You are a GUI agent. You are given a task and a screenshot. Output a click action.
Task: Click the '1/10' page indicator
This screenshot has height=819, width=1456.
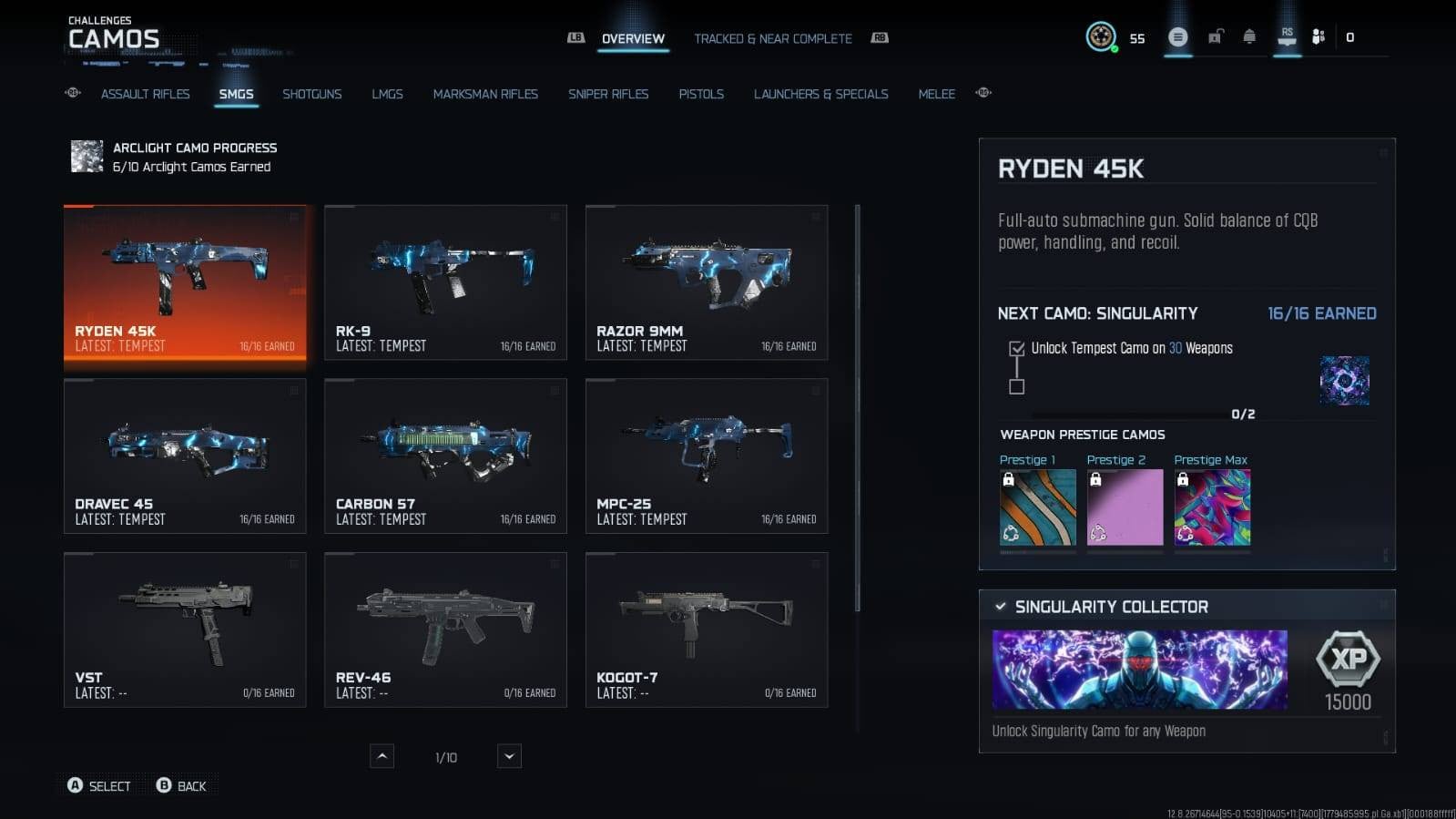click(446, 757)
